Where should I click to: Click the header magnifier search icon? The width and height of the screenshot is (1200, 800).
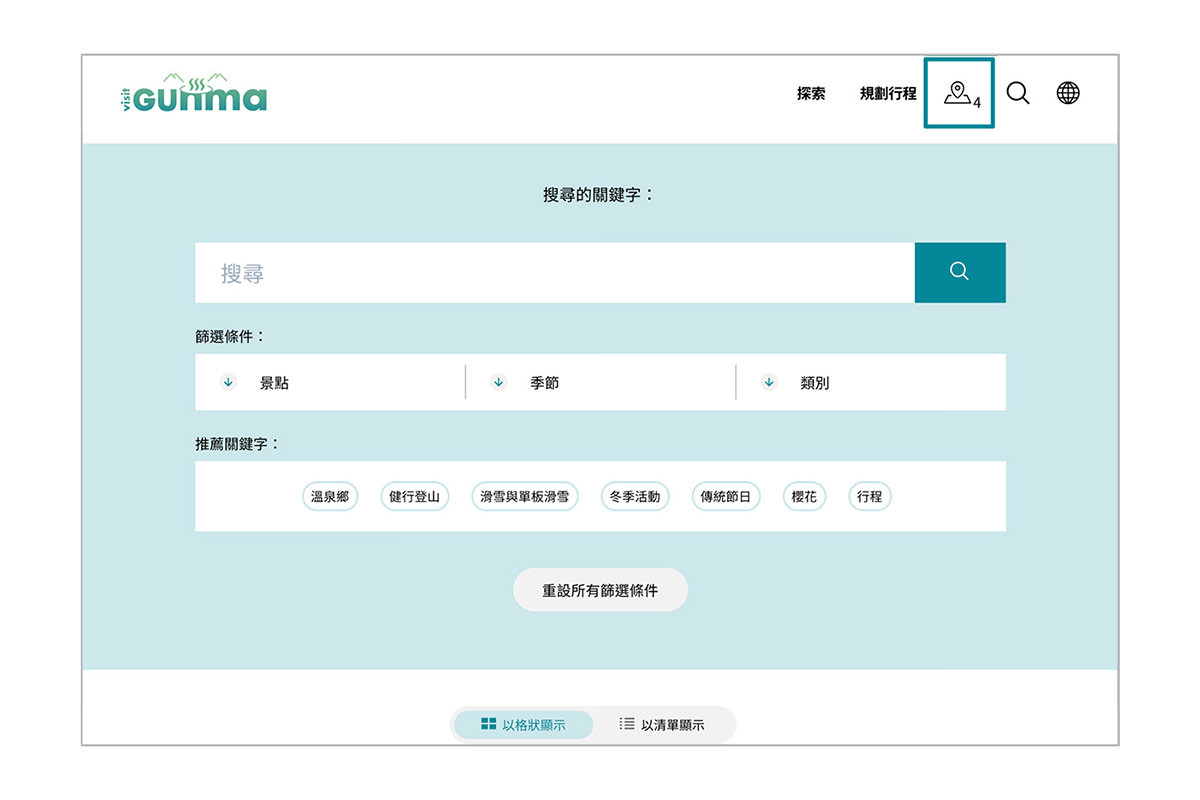click(x=1018, y=94)
